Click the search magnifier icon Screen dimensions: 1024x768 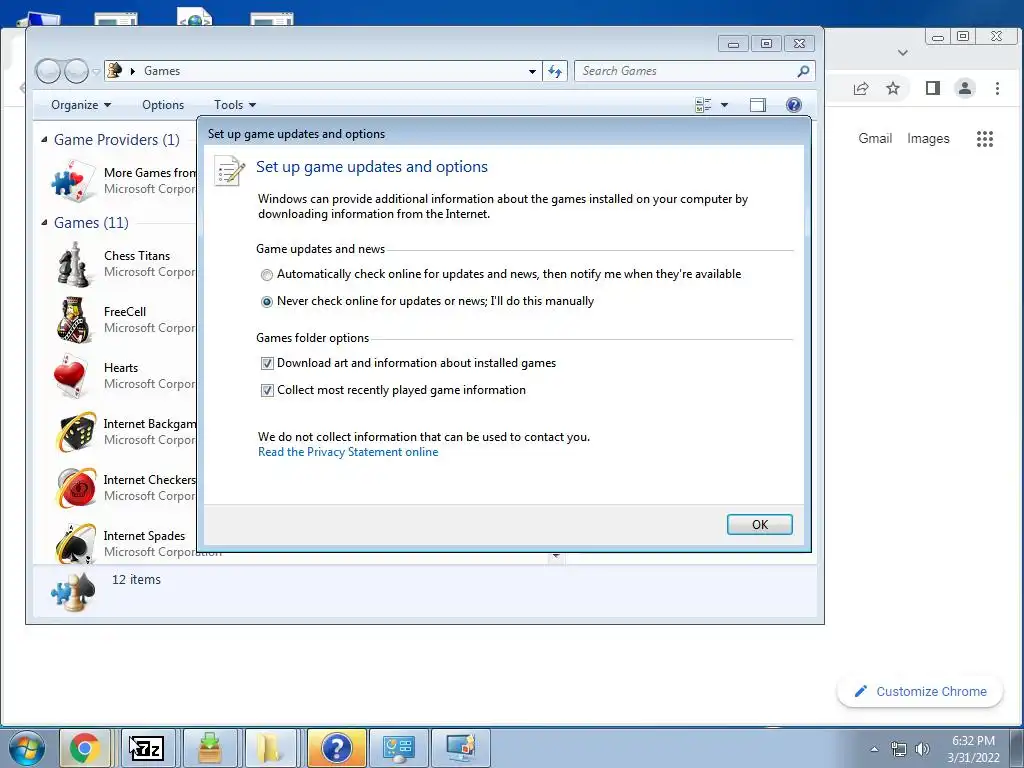click(803, 71)
